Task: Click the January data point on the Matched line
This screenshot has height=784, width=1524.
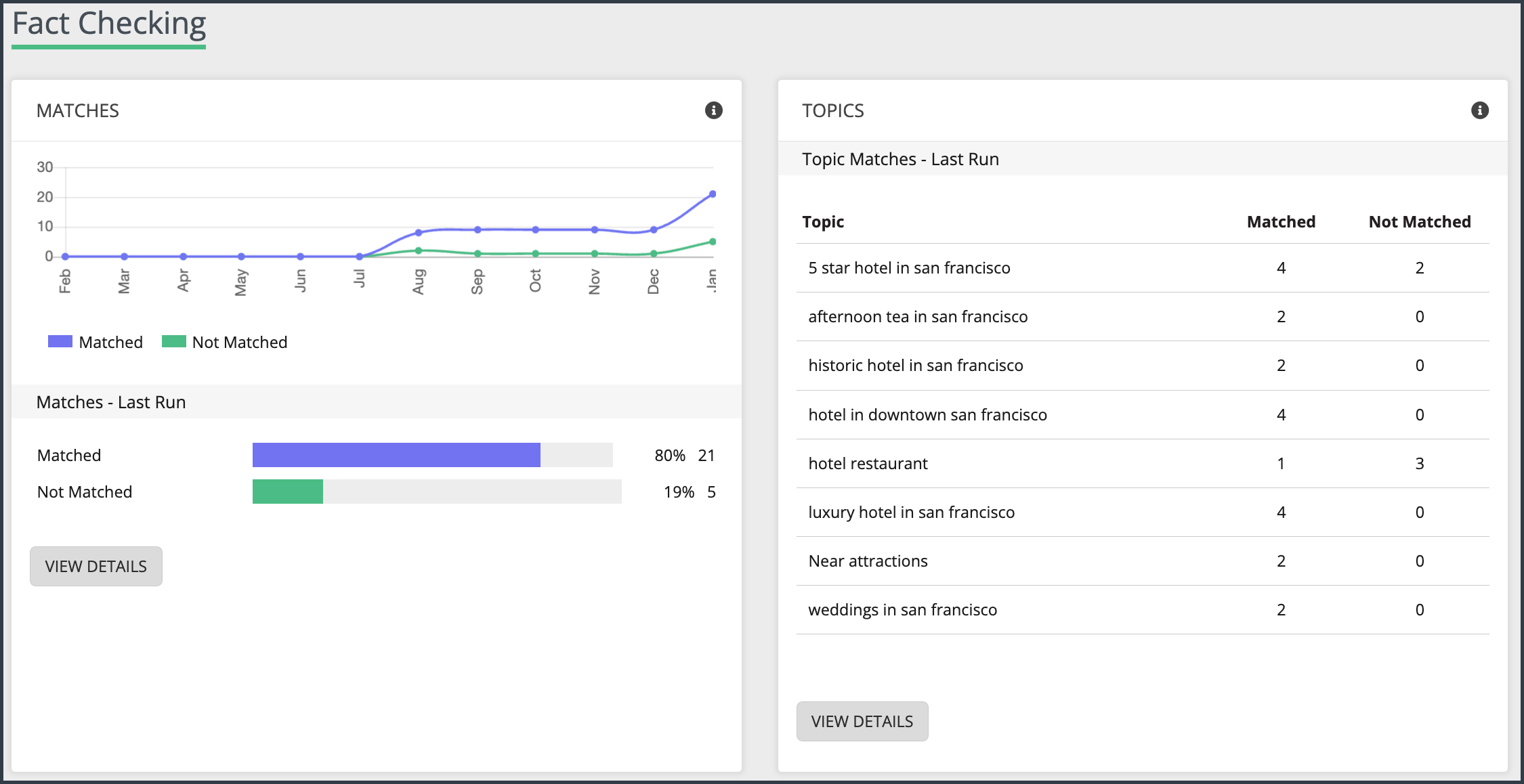Action: pyautogui.click(x=712, y=194)
